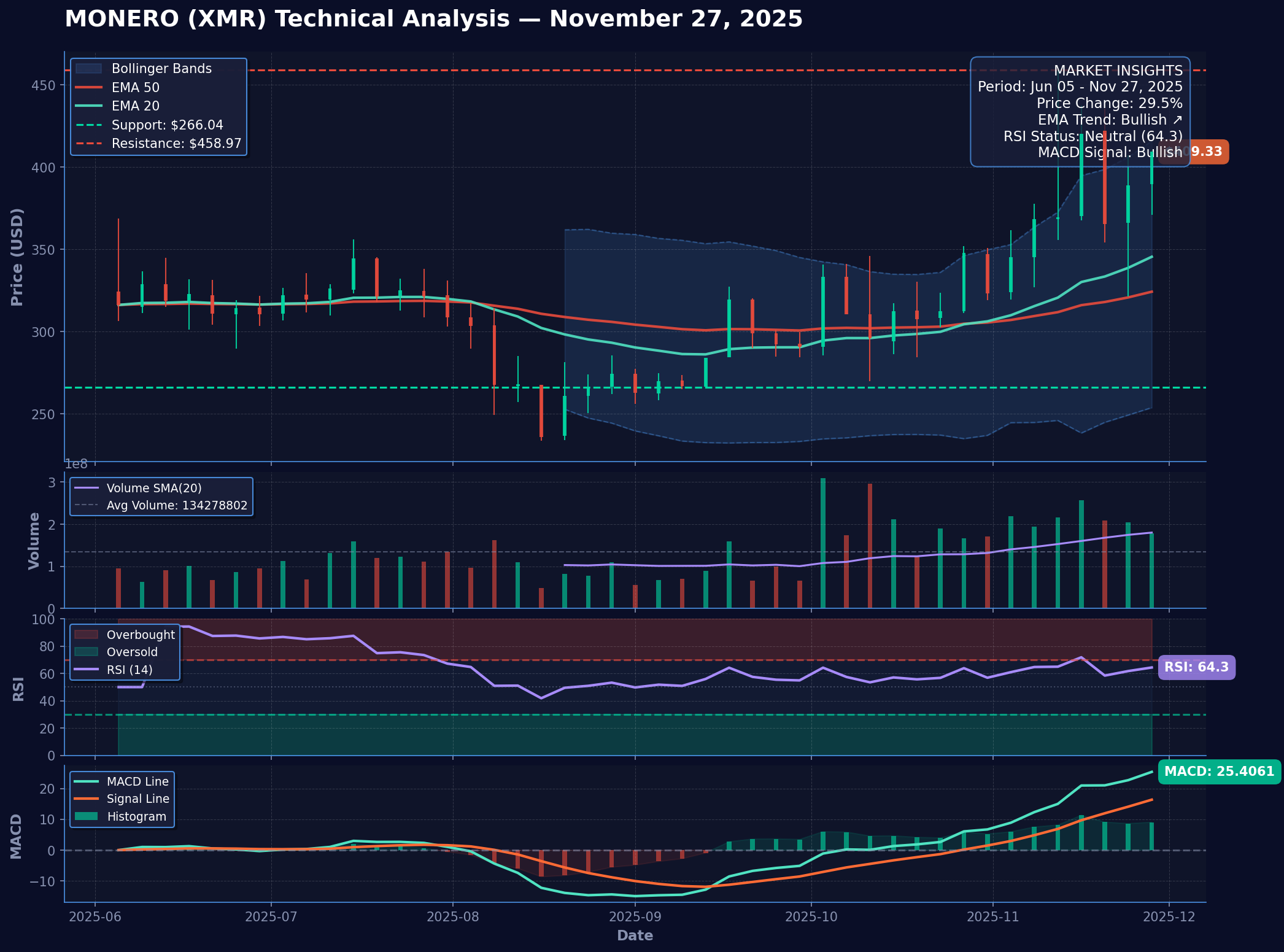Click the Signal Line legend entry

coord(137,799)
